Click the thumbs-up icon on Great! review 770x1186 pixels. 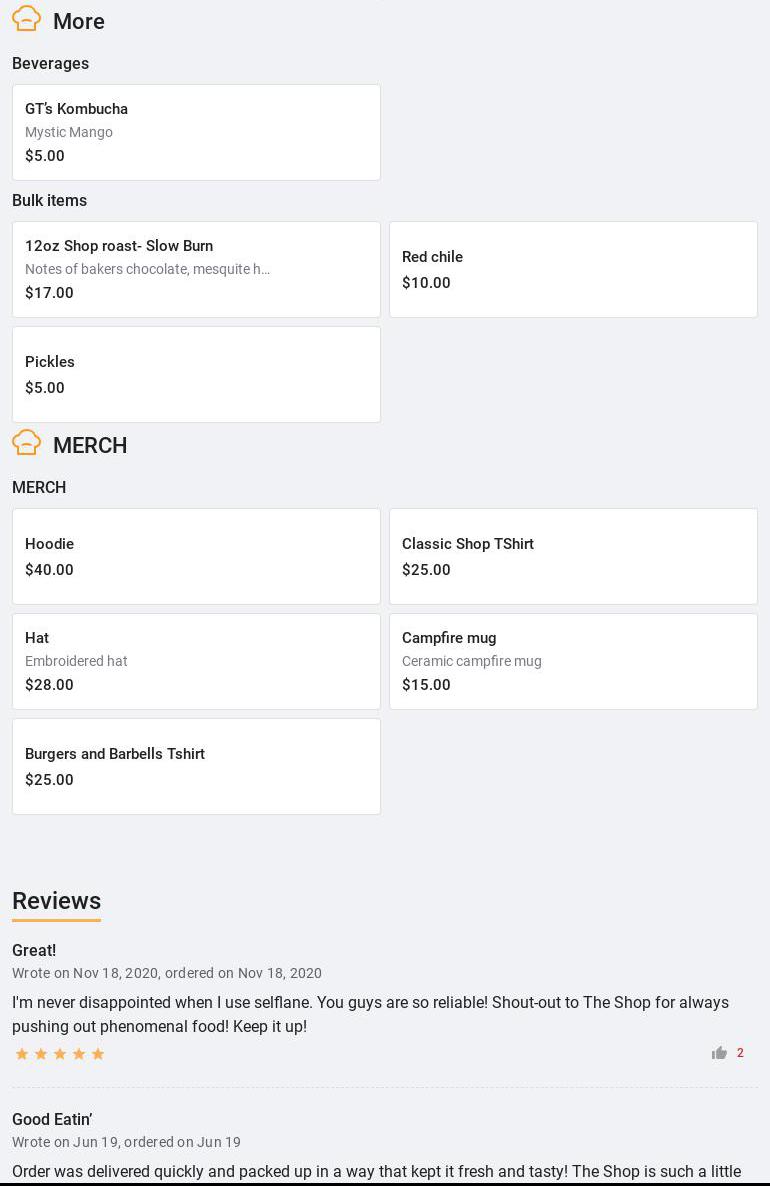tap(719, 1053)
